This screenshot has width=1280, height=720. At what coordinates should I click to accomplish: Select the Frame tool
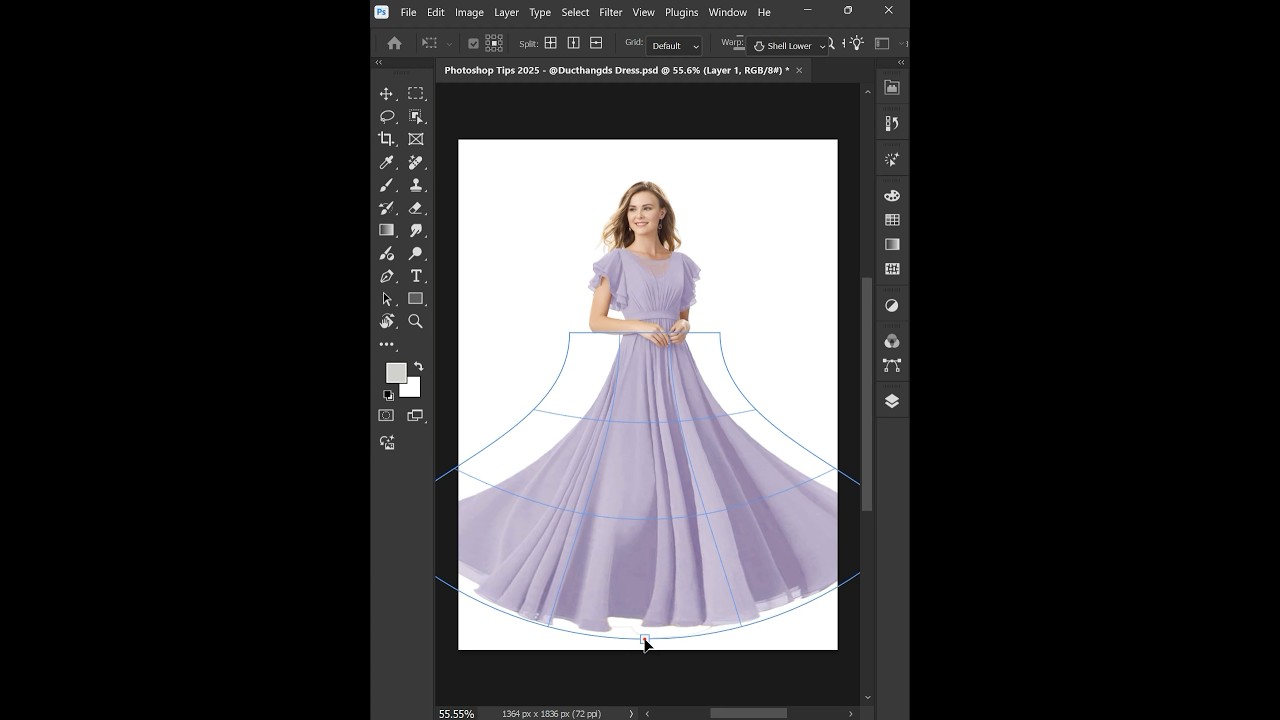pos(416,139)
